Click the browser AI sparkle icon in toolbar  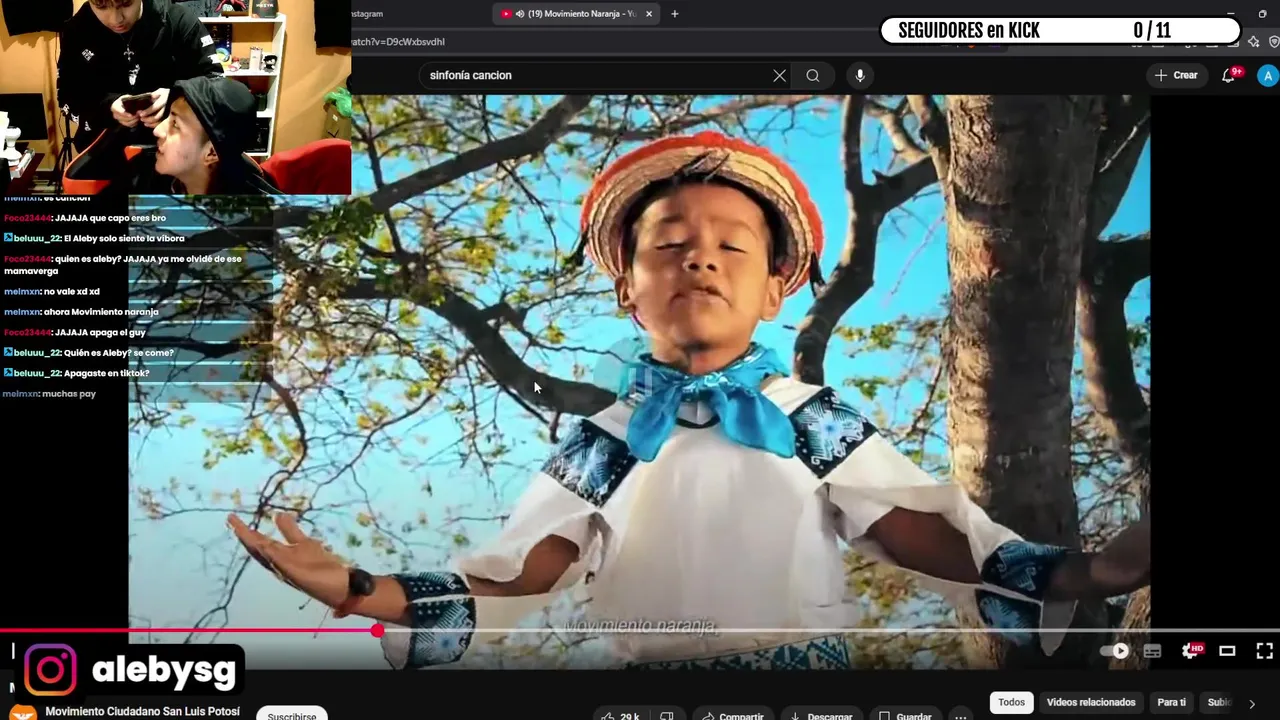1253,42
